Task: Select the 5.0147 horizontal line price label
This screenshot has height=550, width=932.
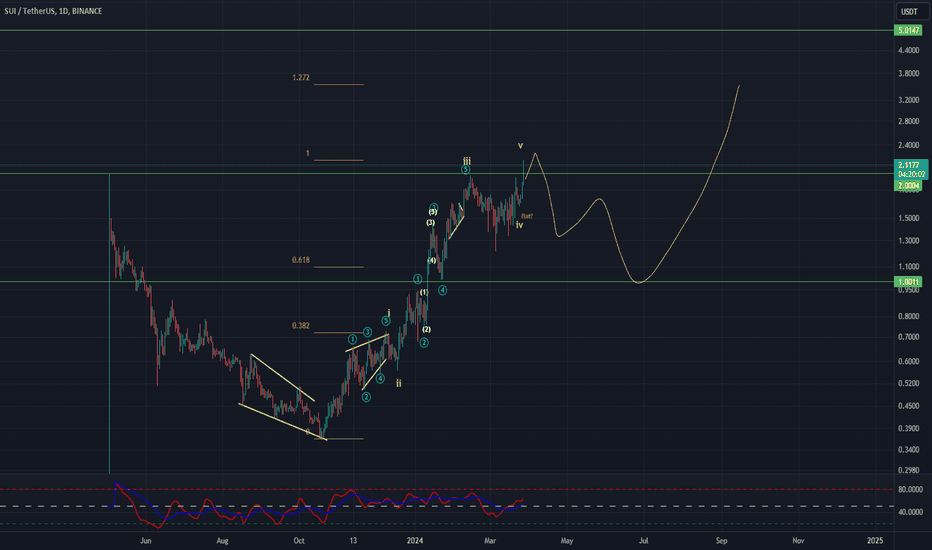Action: [908, 30]
